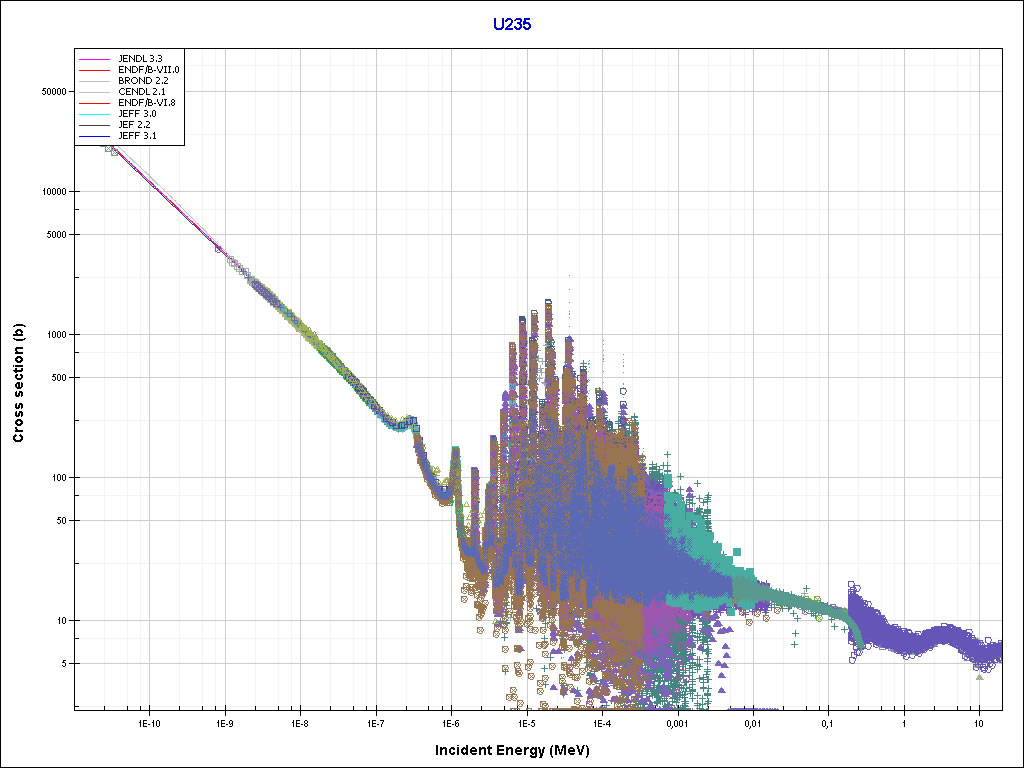
Task: Select ENDF/B-VII.0 legend entry
Action: click(148, 70)
